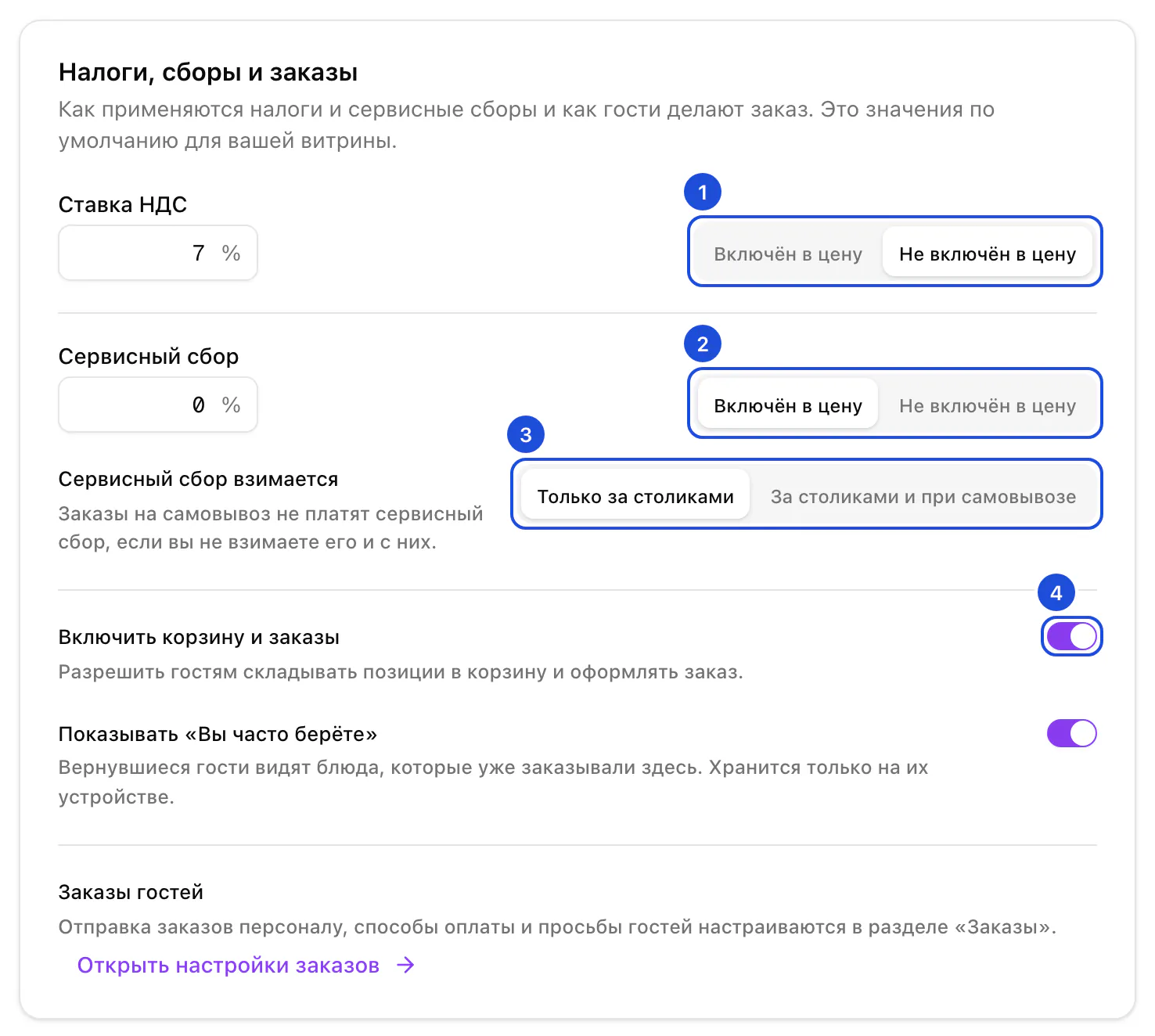This screenshot has width=1155, height=1036.
Task: Click the Сервисный сбор взимается label
Action: pos(199,479)
